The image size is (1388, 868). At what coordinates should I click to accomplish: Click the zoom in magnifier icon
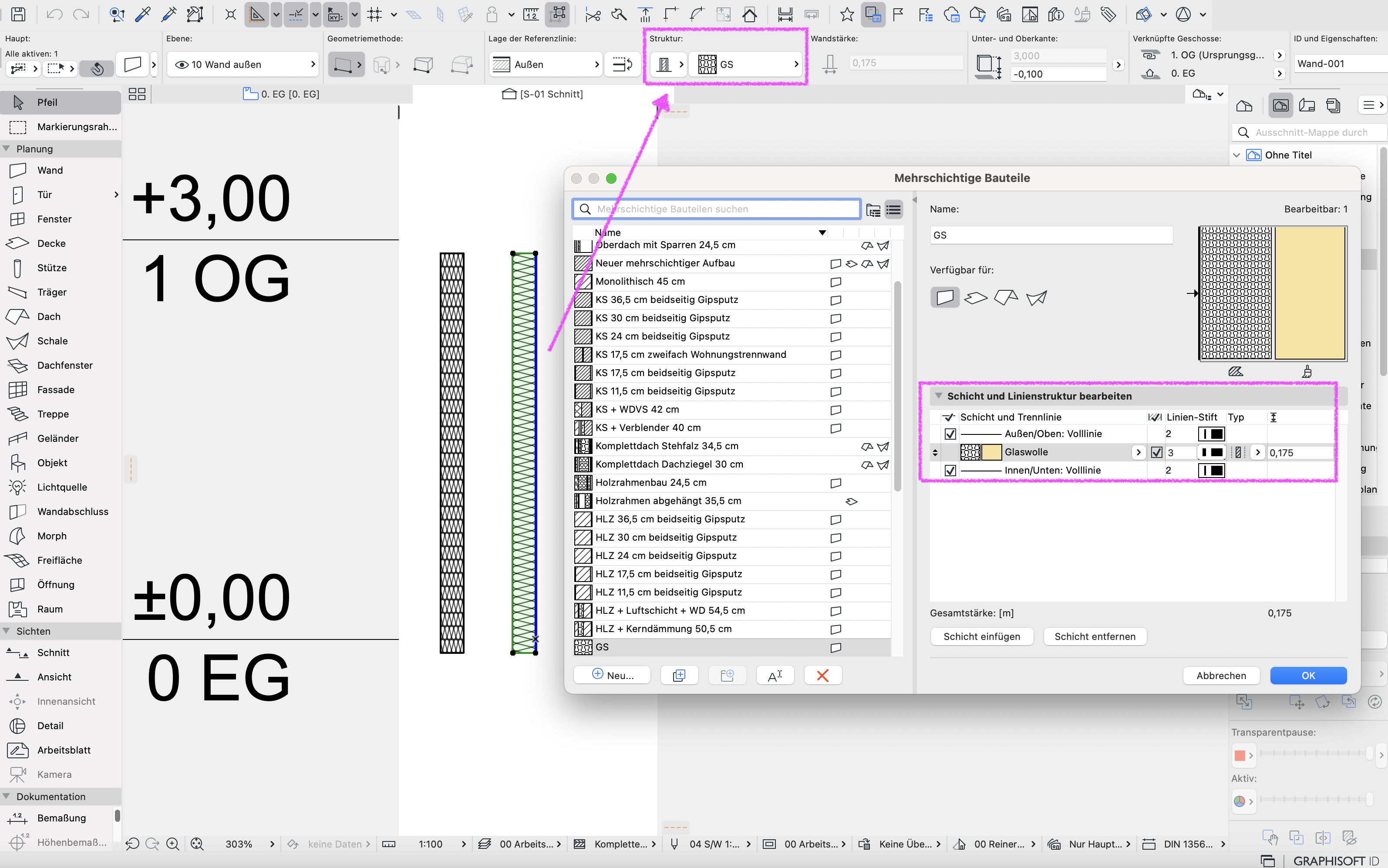[173, 844]
